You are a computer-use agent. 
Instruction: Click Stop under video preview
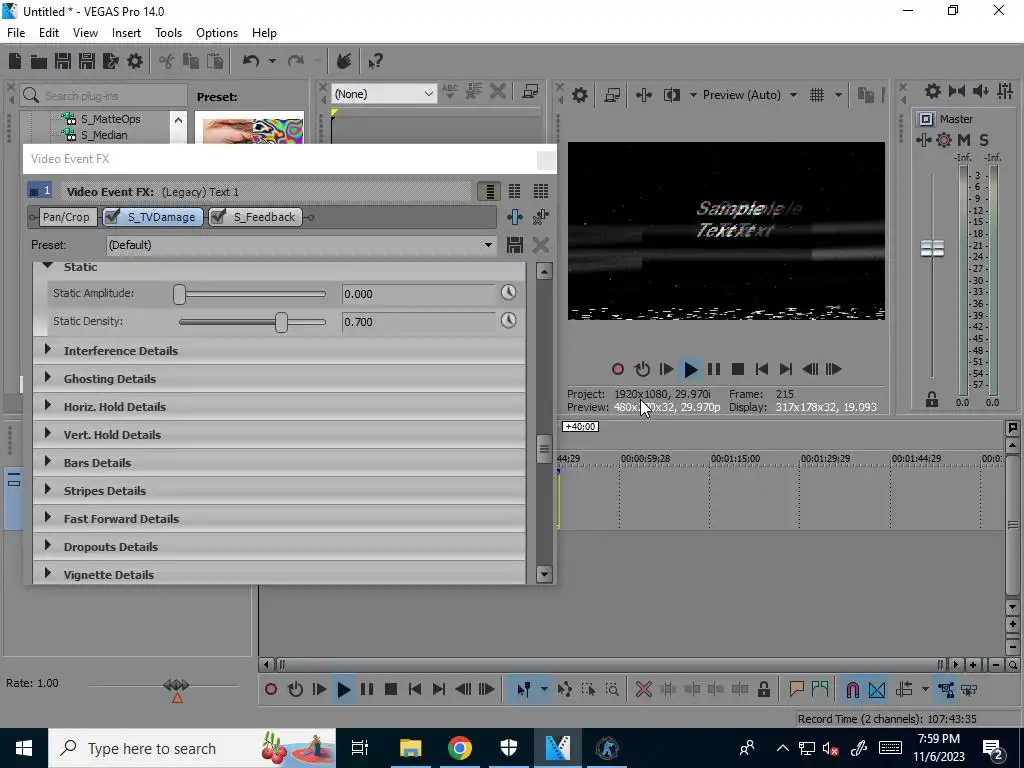coord(738,370)
